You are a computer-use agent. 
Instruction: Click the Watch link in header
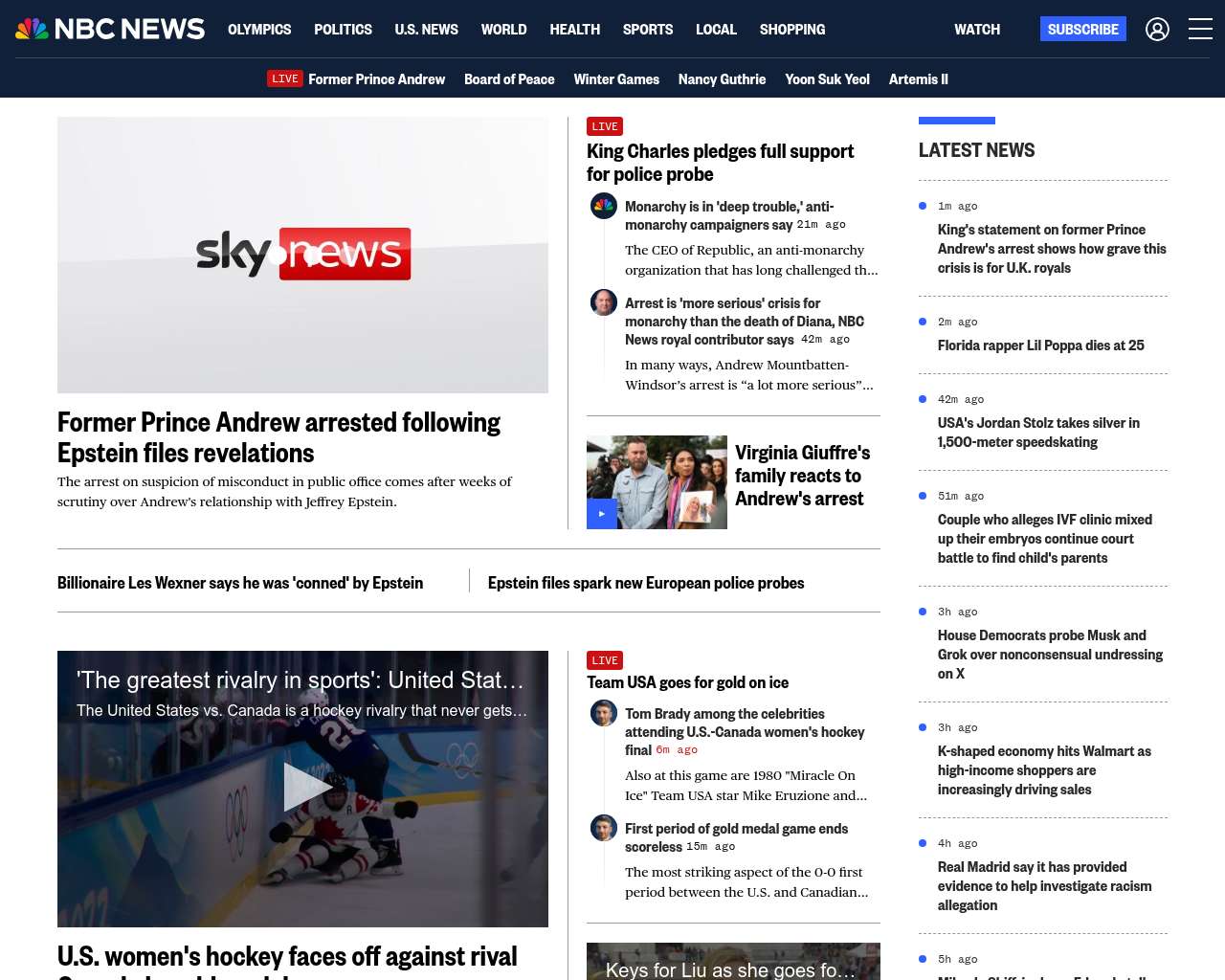point(977,30)
